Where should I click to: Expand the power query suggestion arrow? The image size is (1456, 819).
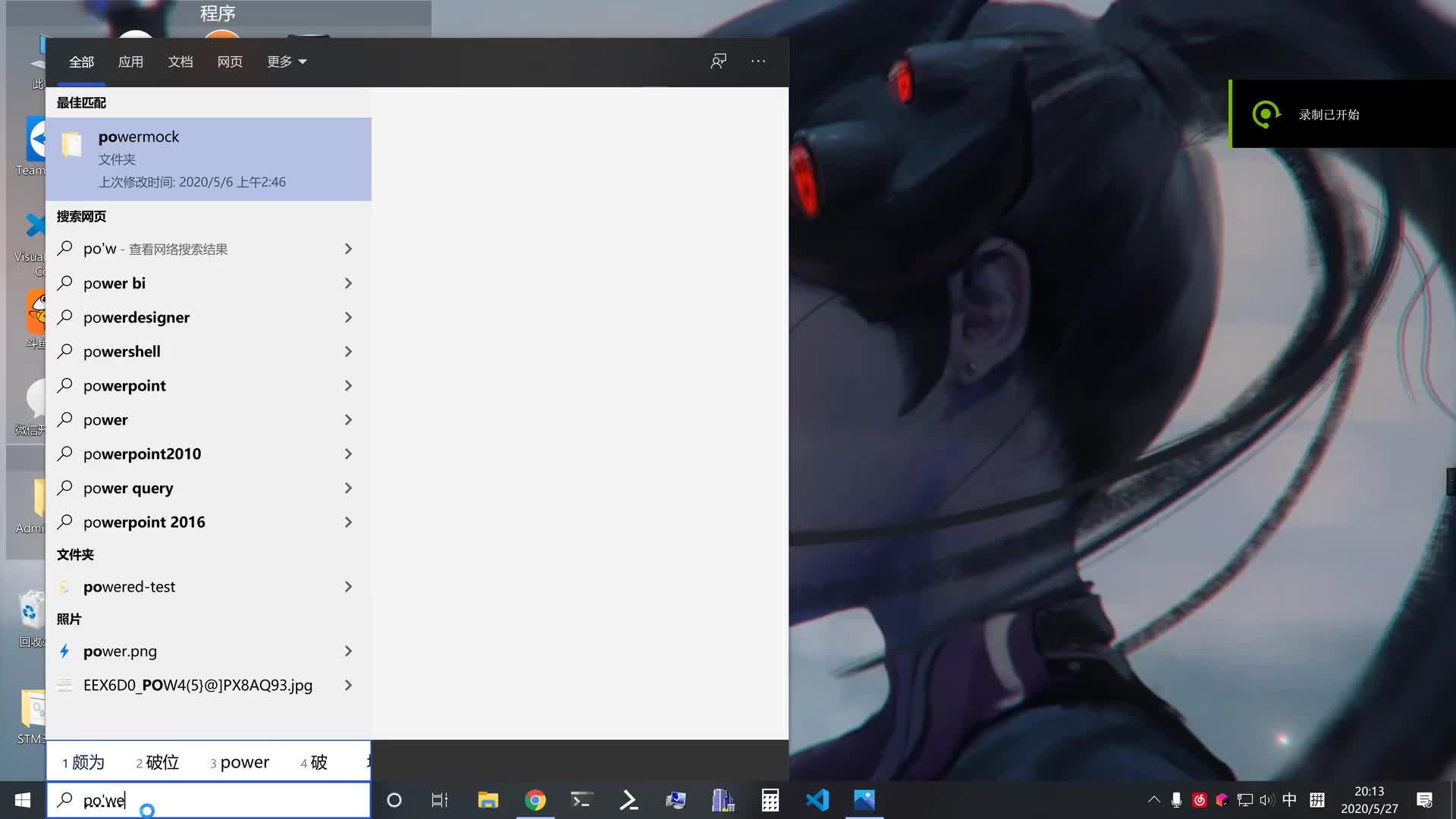click(348, 488)
